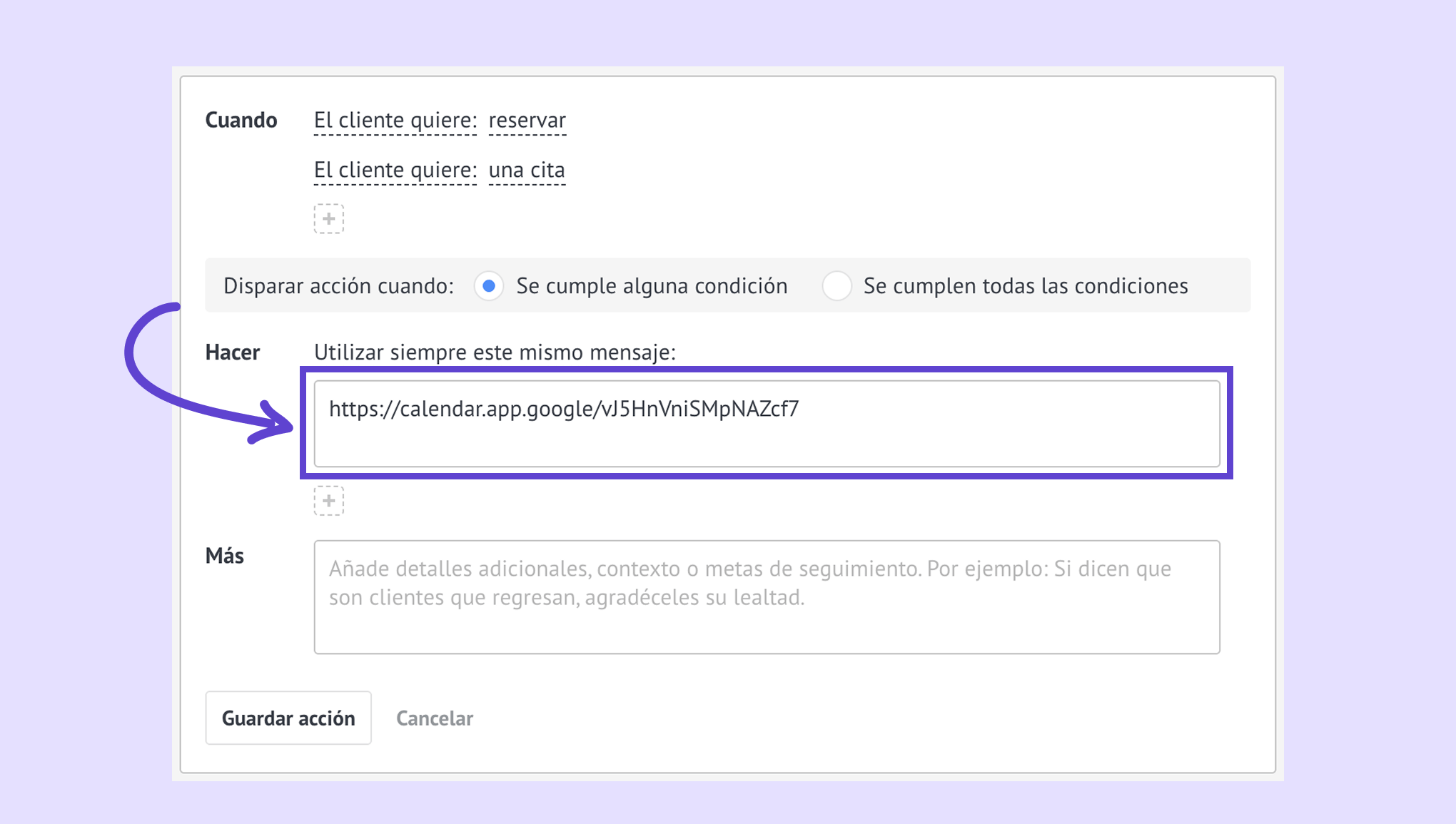Viewport: 1456px width, 824px height.
Task: Click the 'Disparar acción cuando:' label
Action: (338, 286)
